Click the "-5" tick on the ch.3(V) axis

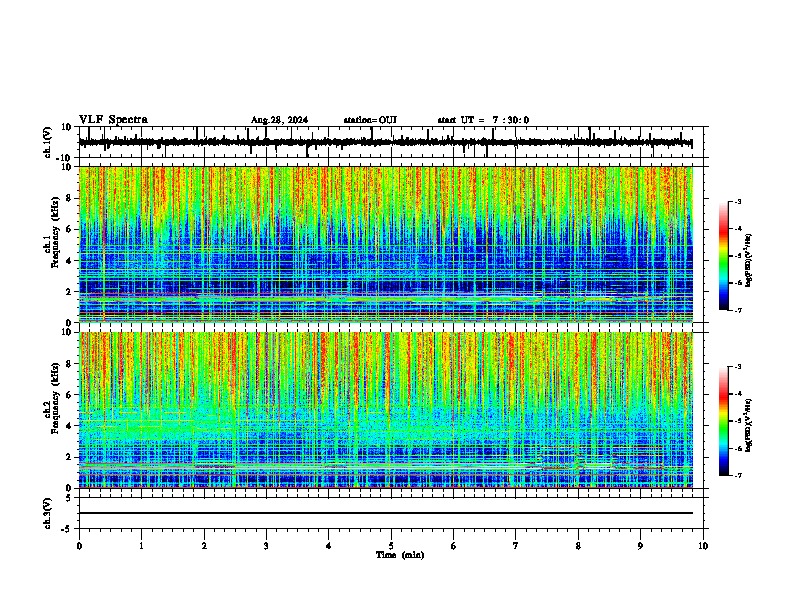tap(67, 529)
